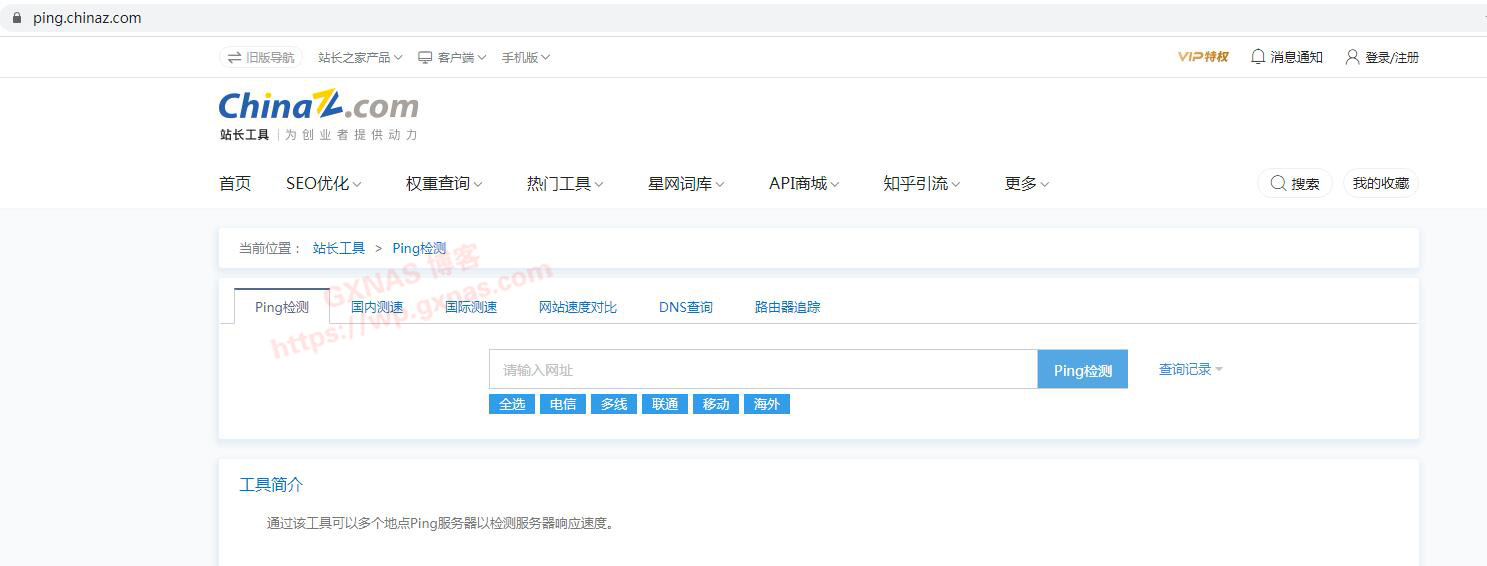Click the 客户端 monitor icon
Image resolution: width=1487 pixels, height=566 pixels.
coord(425,57)
